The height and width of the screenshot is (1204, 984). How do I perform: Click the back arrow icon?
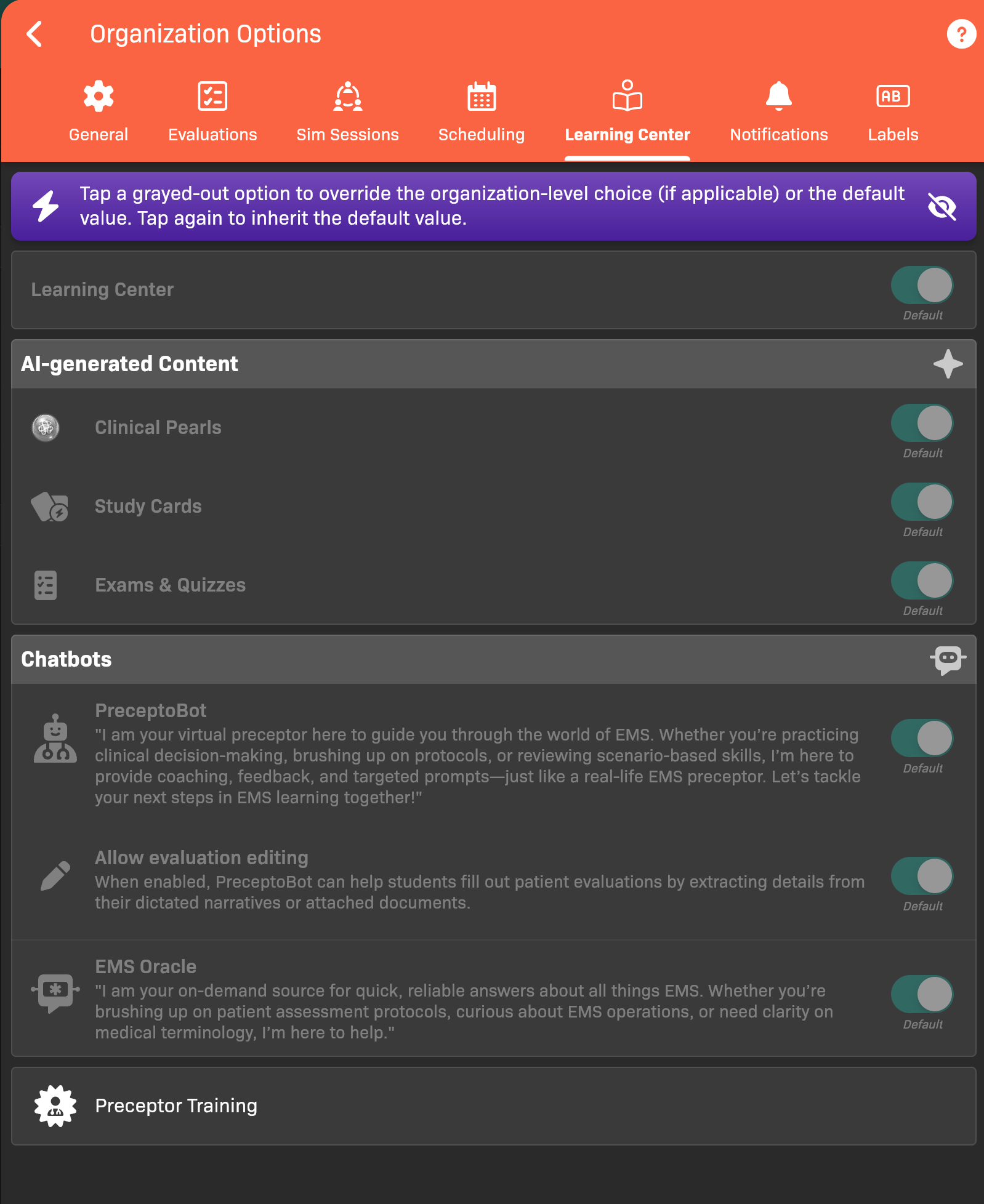(35, 34)
